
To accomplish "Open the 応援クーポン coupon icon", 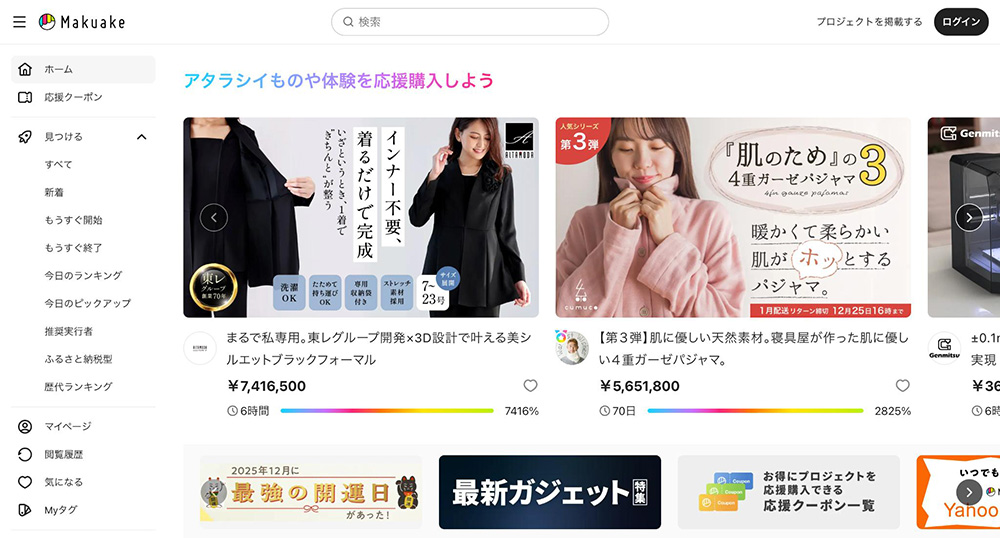I will (x=25, y=97).
